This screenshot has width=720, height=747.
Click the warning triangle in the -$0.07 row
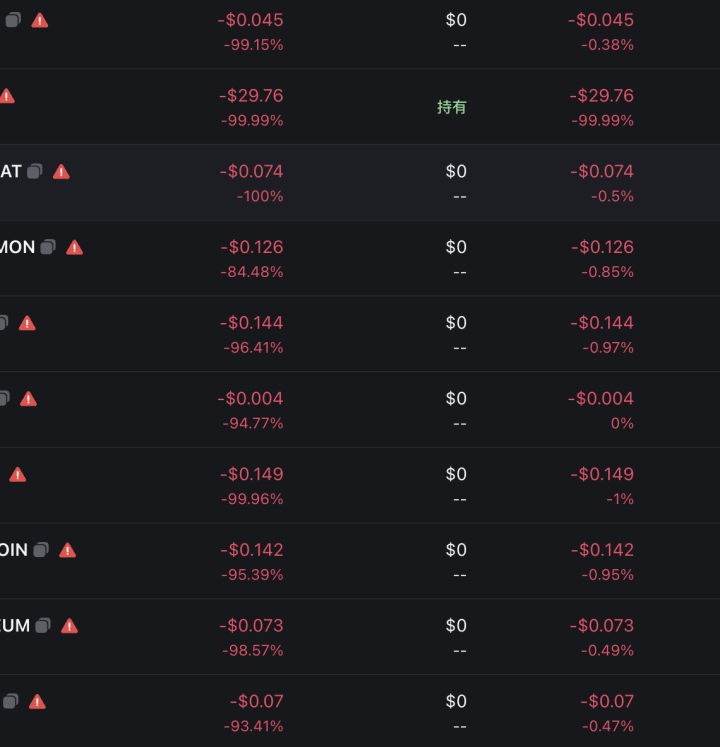click(x=37, y=702)
